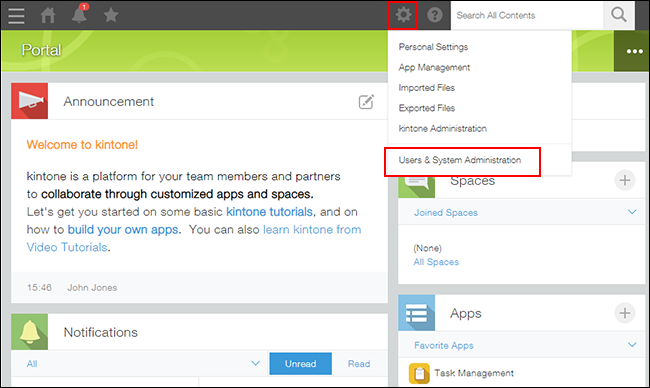The height and width of the screenshot is (388, 650).
Task: Open the Task Management app link
Action: pos(474,373)
